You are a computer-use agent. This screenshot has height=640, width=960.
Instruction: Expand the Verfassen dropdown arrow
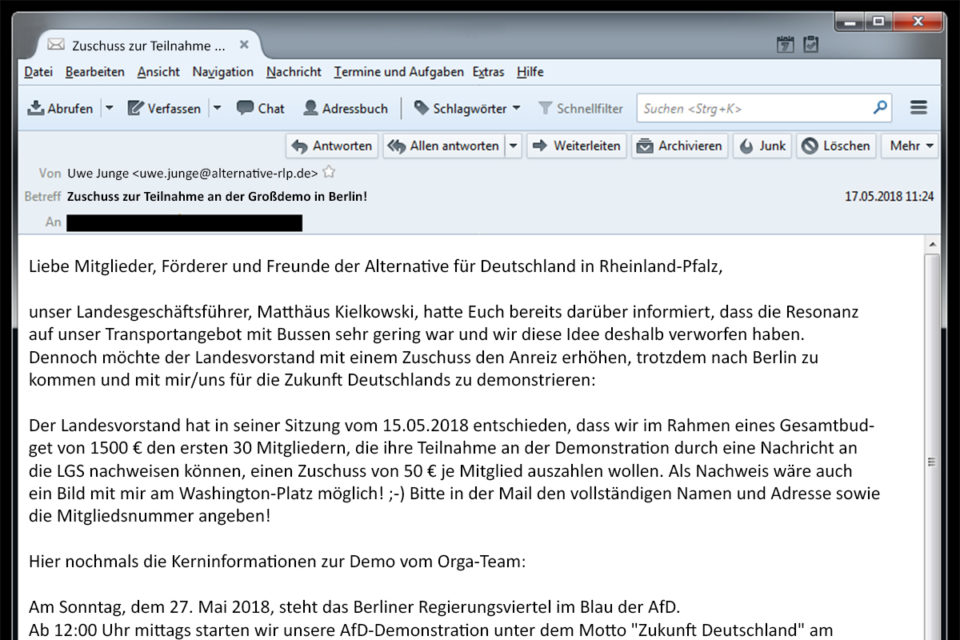[217, 108]
